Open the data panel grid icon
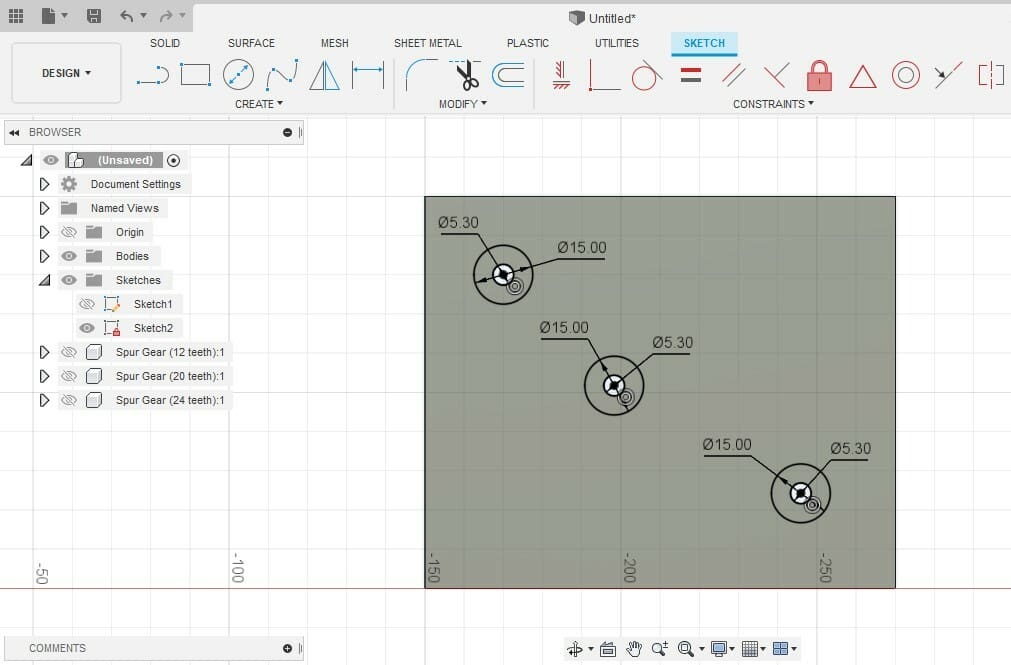Viewport: 1011px width, 665px height. pyautogui.click(x=15, y=15)
